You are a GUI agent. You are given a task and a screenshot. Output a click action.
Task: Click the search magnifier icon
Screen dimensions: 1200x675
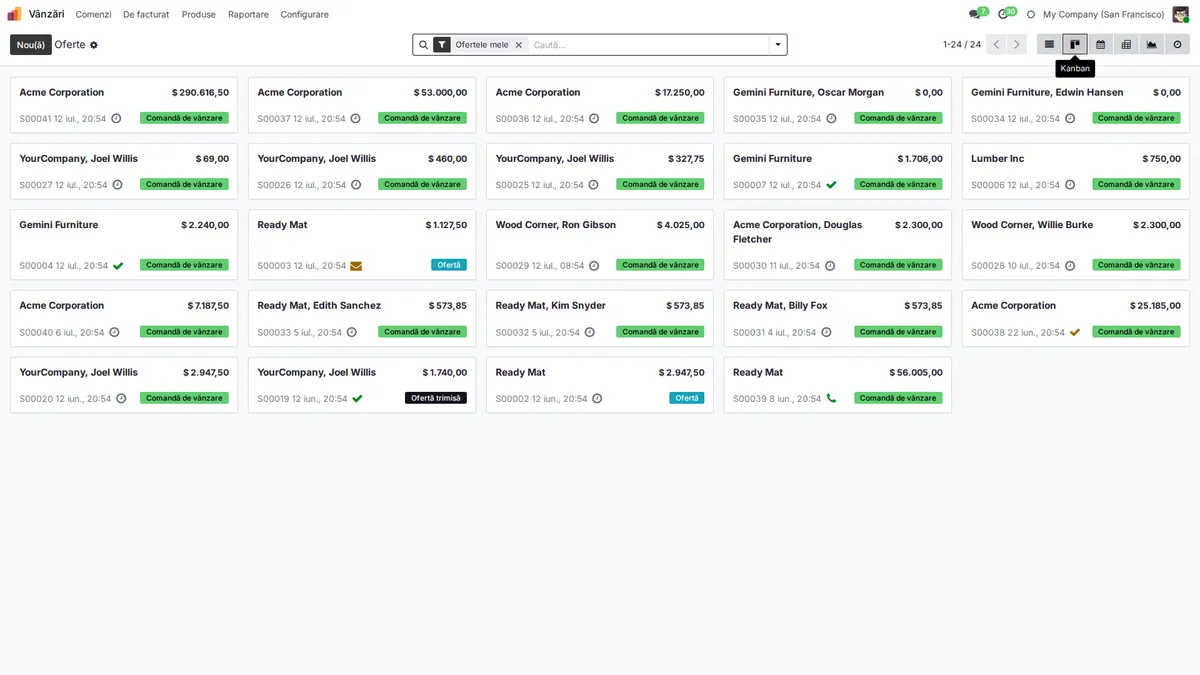pyautogui.click(x=423, y=45)
